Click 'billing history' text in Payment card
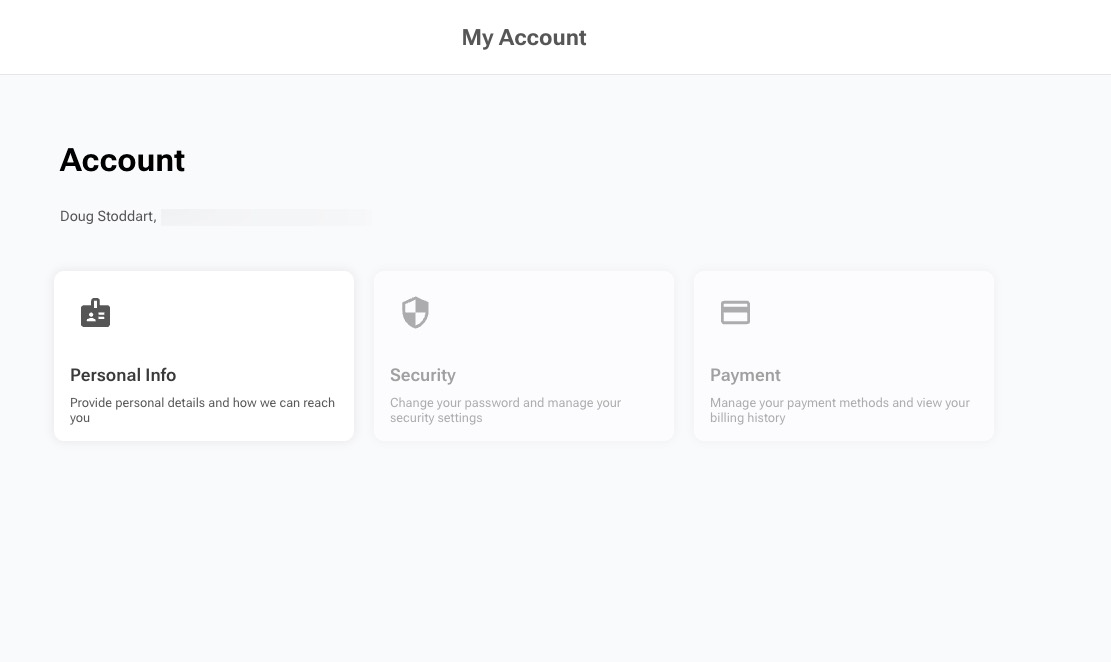Image resolution: width=1111 pixels, height=662 pixels. [x=747, y=418]
